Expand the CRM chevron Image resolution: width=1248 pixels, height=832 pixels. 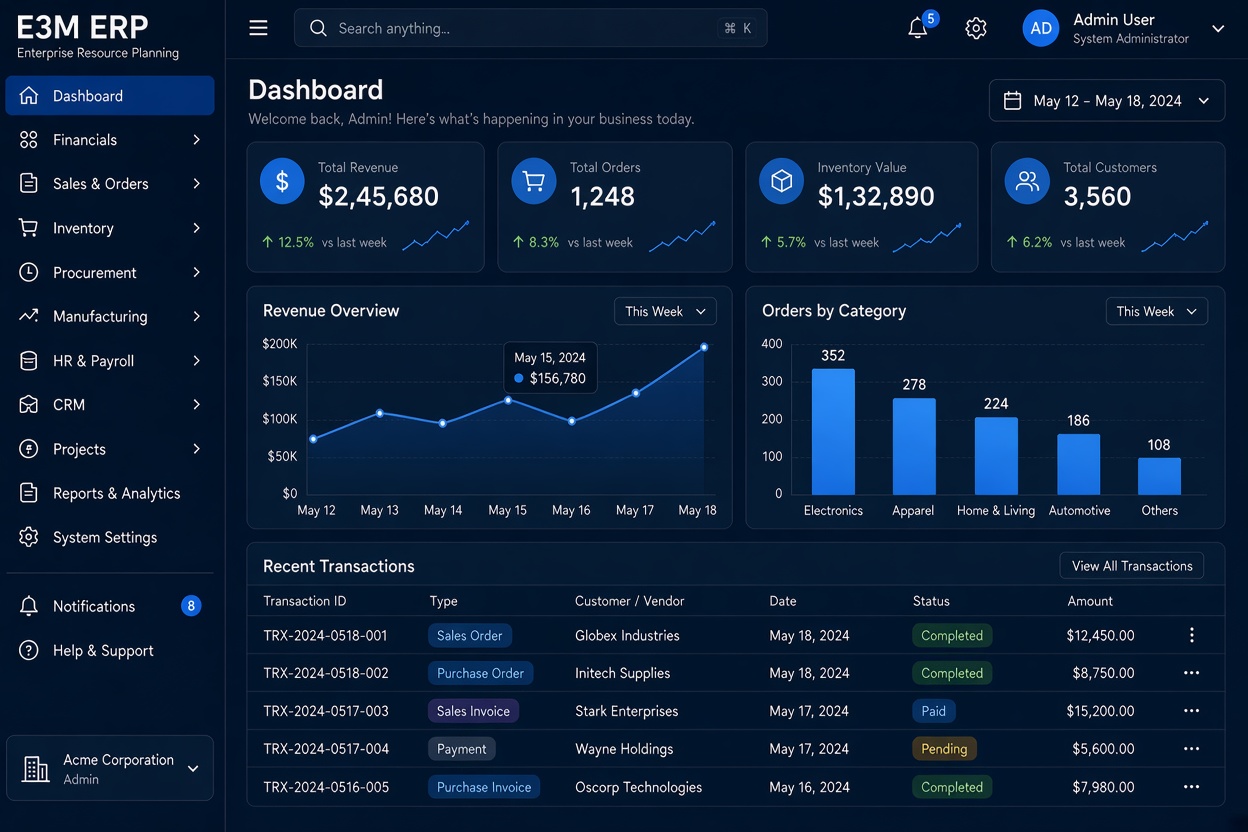pyautogui.click(x=196, y=405)
